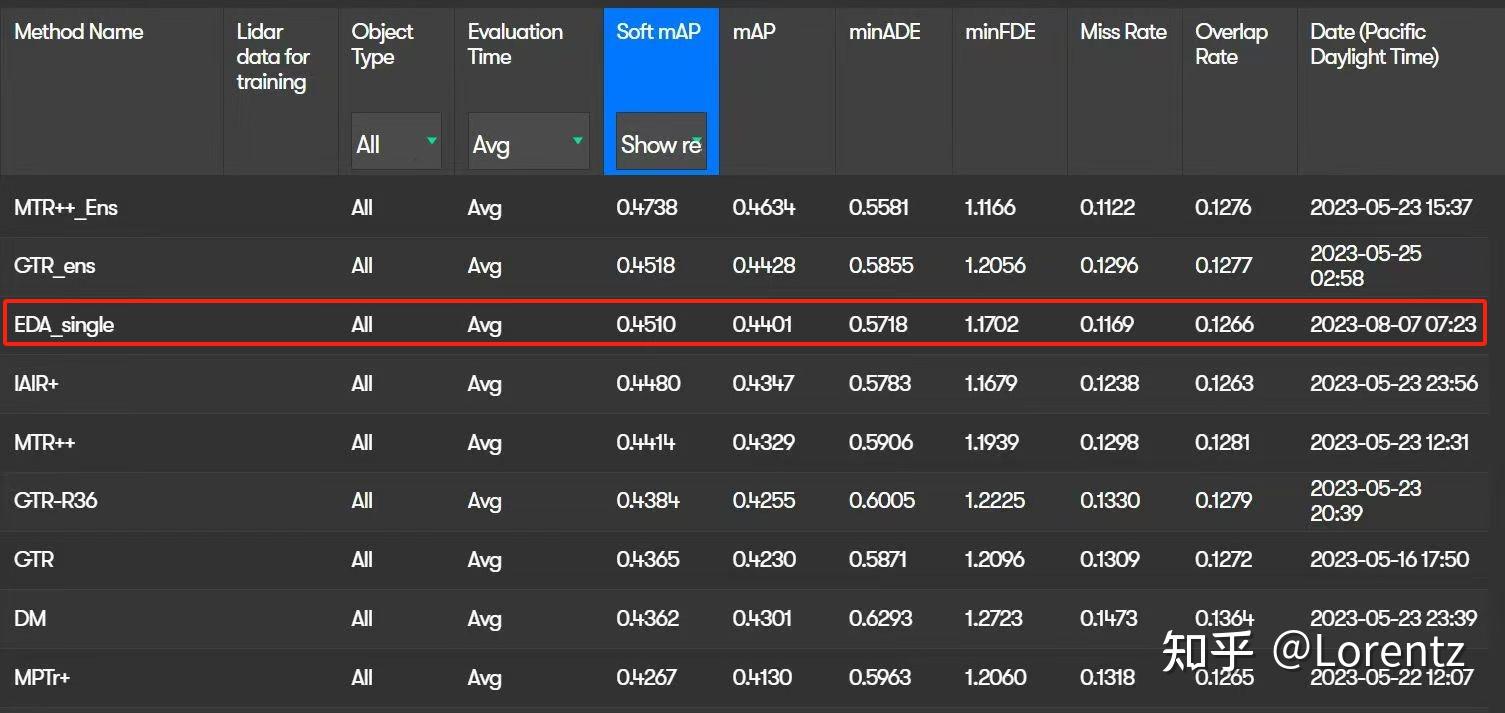Viewport: 1505px width, 713px height.
Task: Select the GTR-R36 method name
Action: [x=56, y=500]
